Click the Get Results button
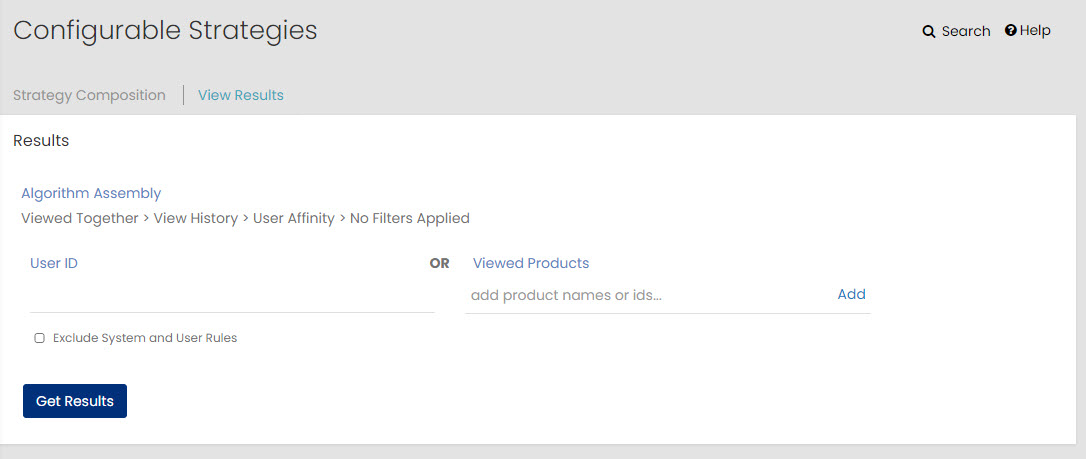Viewport: 1086px width, 459px height. click(x=75, y=401)
